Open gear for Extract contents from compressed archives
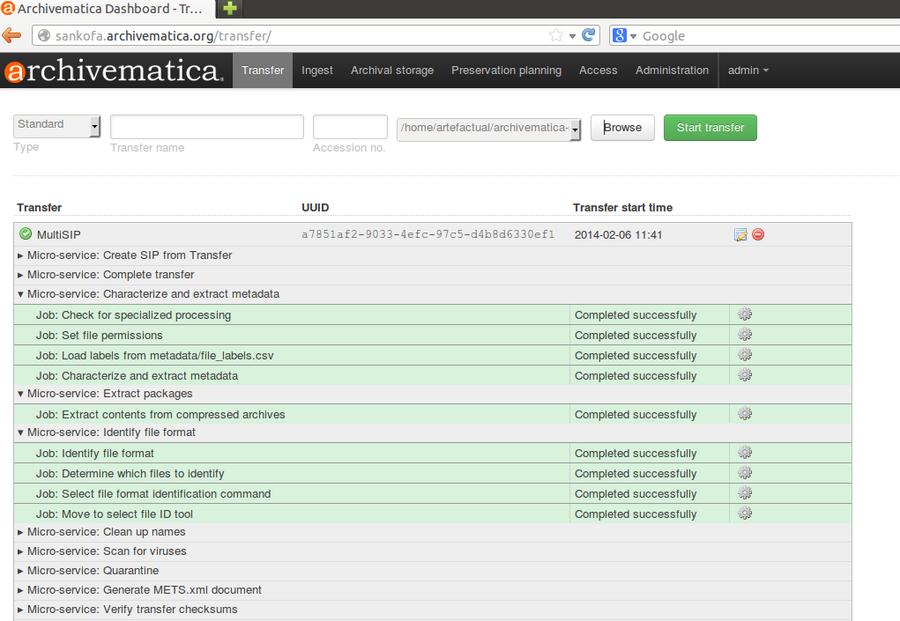900x621 pixels. coord(744,414)
